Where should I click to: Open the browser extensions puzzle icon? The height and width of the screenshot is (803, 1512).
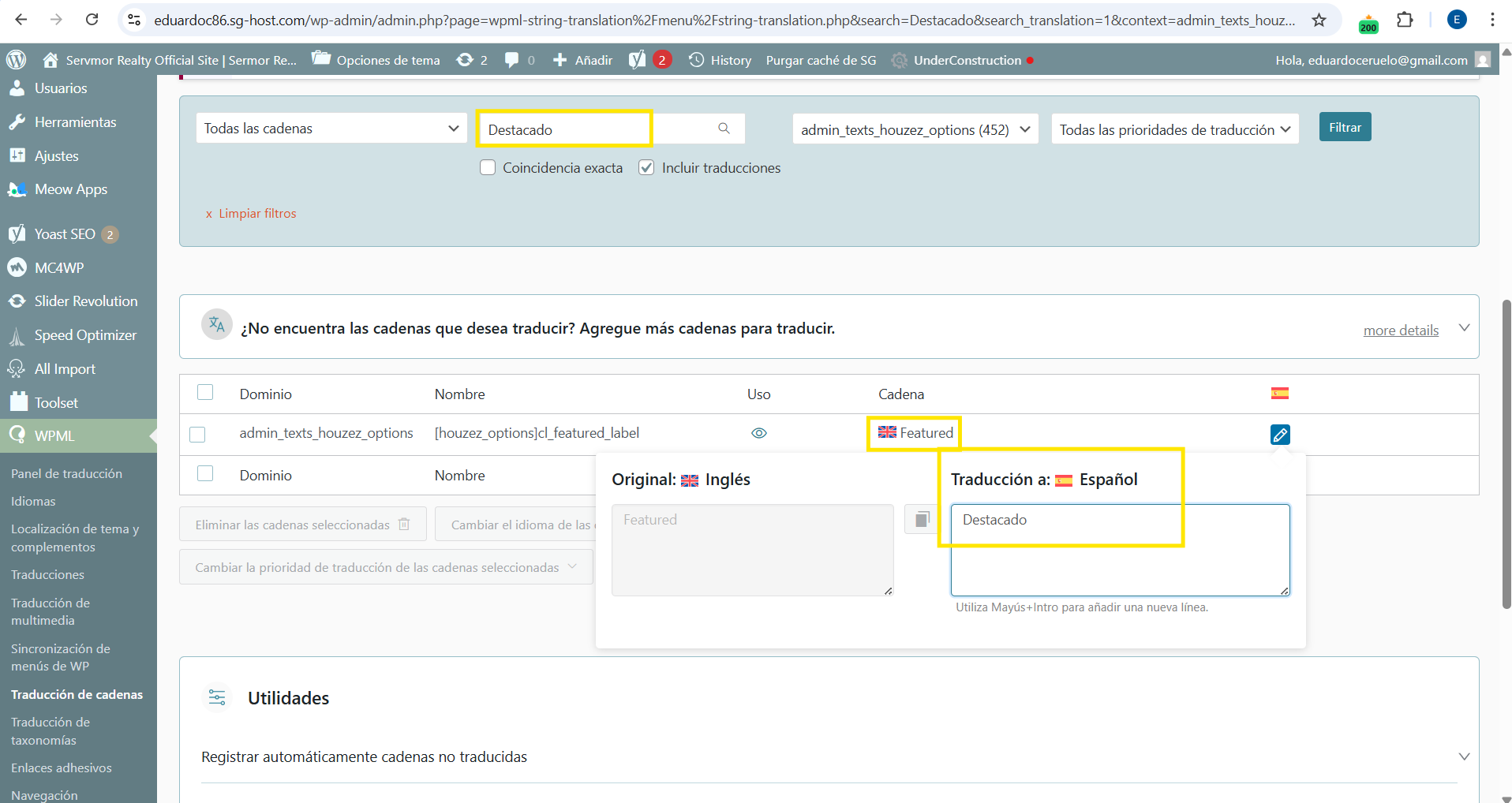click(x=1405, y=20)
